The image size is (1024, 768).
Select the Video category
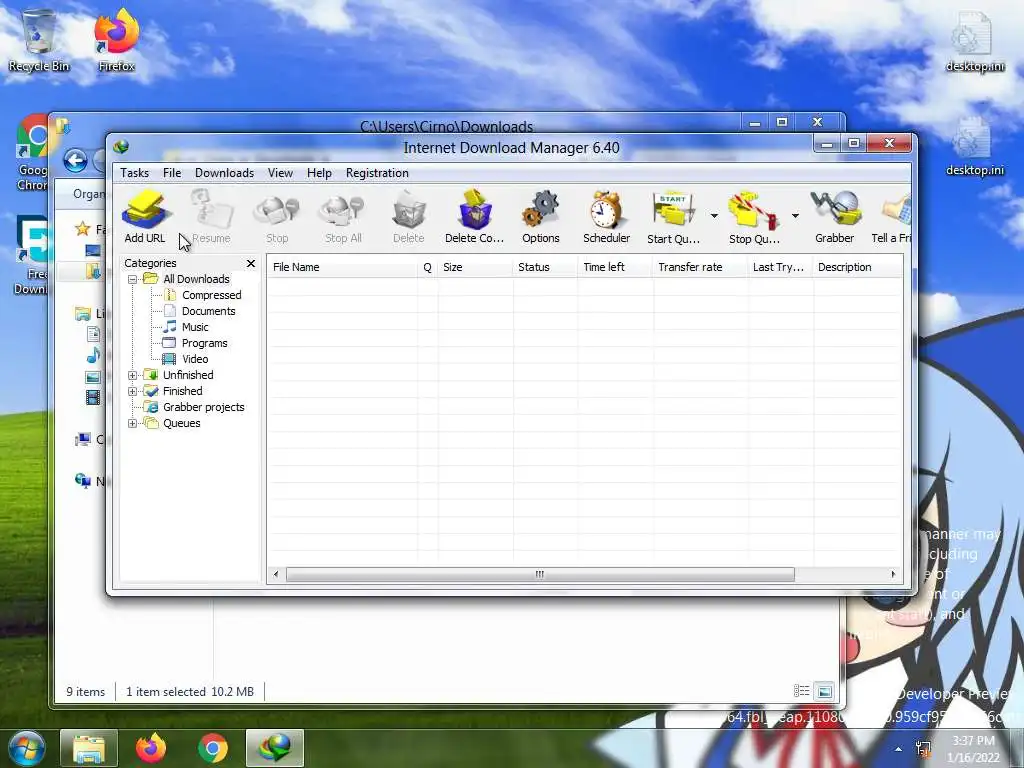[195, 359]
